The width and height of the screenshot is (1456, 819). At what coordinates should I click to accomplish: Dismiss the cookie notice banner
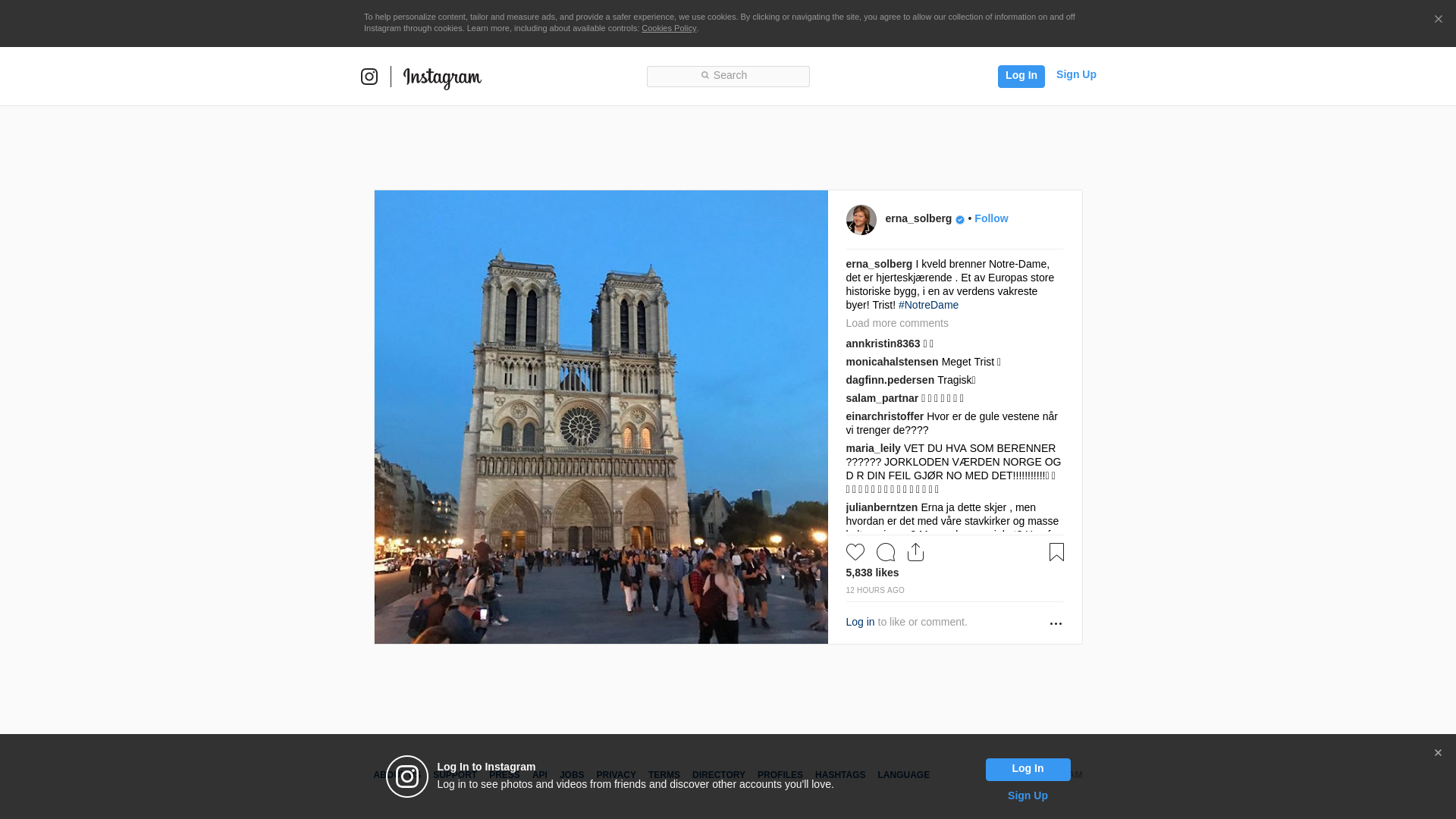tap(1438, 19)
